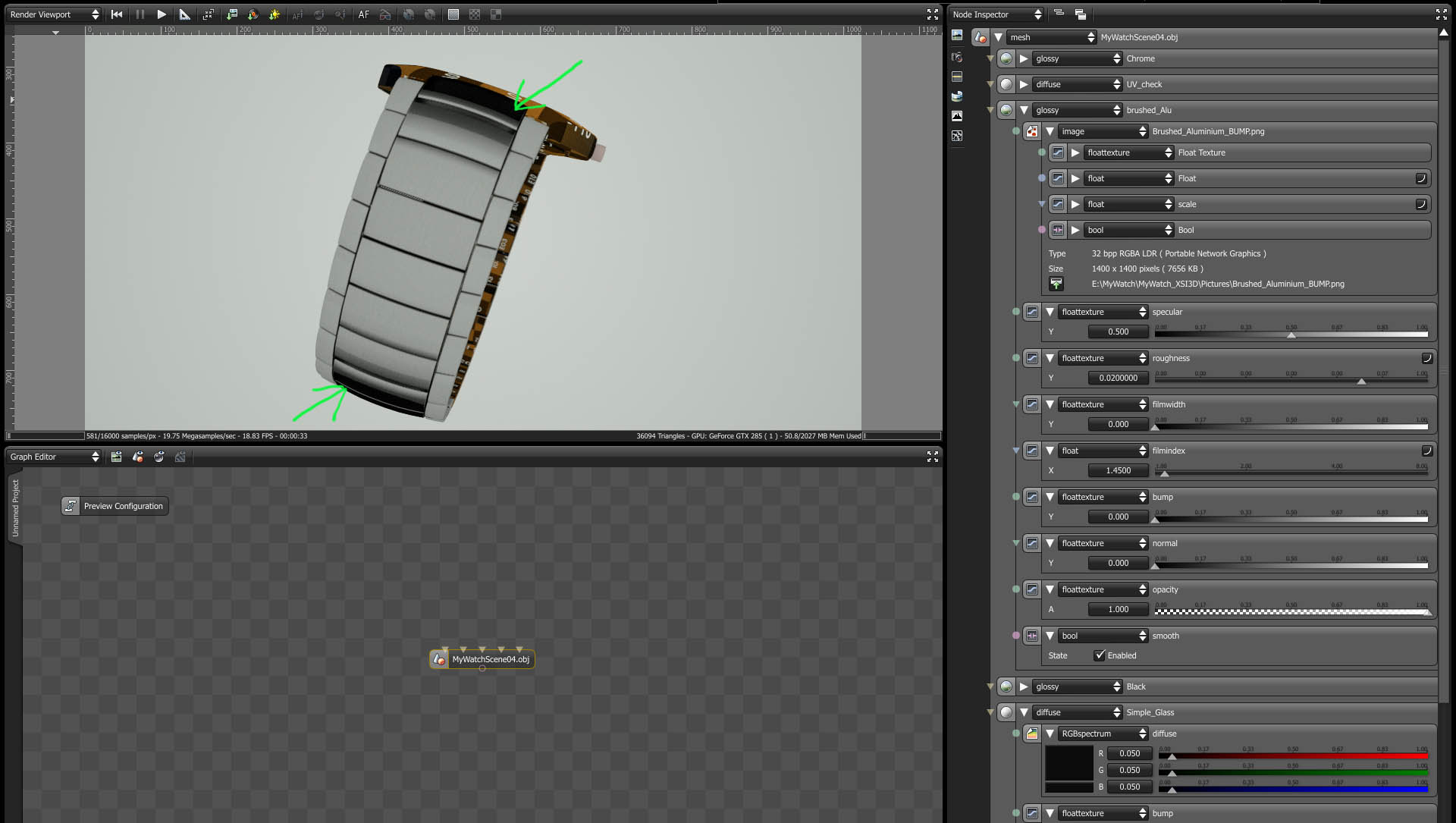Click the camera icon in Node Inspector sidebar
1456x823 pixels.
(x=957, y=57)
